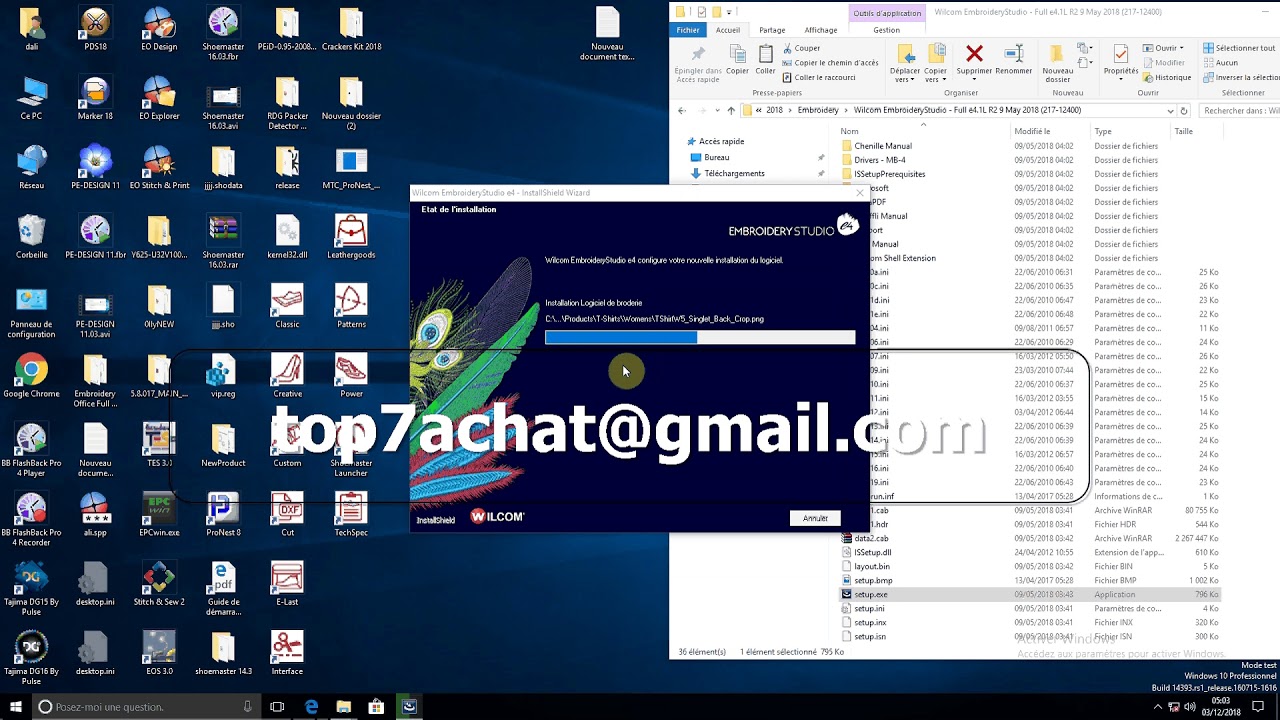Image resolution: width=1280 pixels, height=720 pixels.
Task: Click the EPCwin.exe desktop icon
Action: pyautogui.click(x=159, y=515)
